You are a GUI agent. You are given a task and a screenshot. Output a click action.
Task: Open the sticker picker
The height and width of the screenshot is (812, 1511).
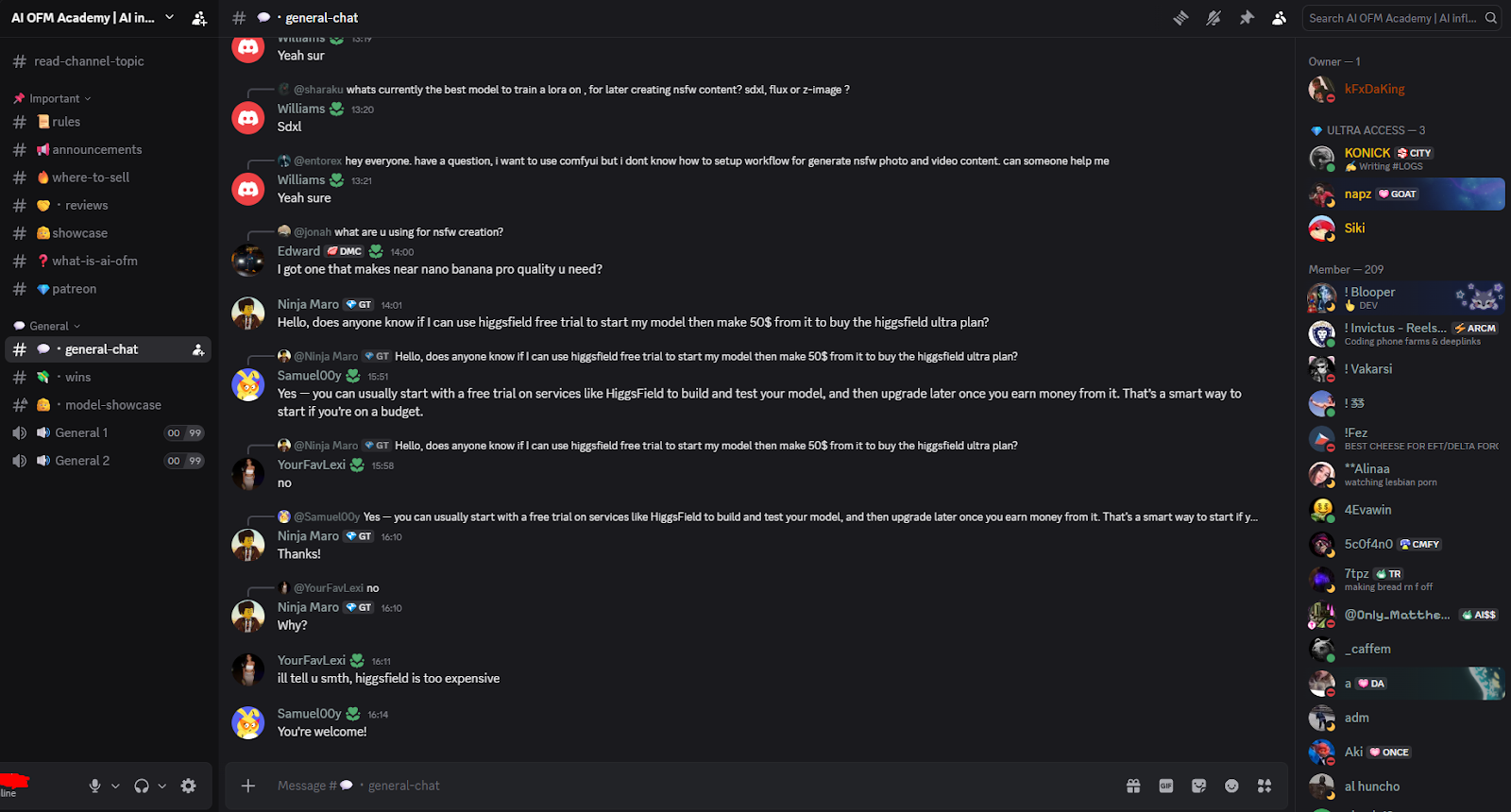1199,786
